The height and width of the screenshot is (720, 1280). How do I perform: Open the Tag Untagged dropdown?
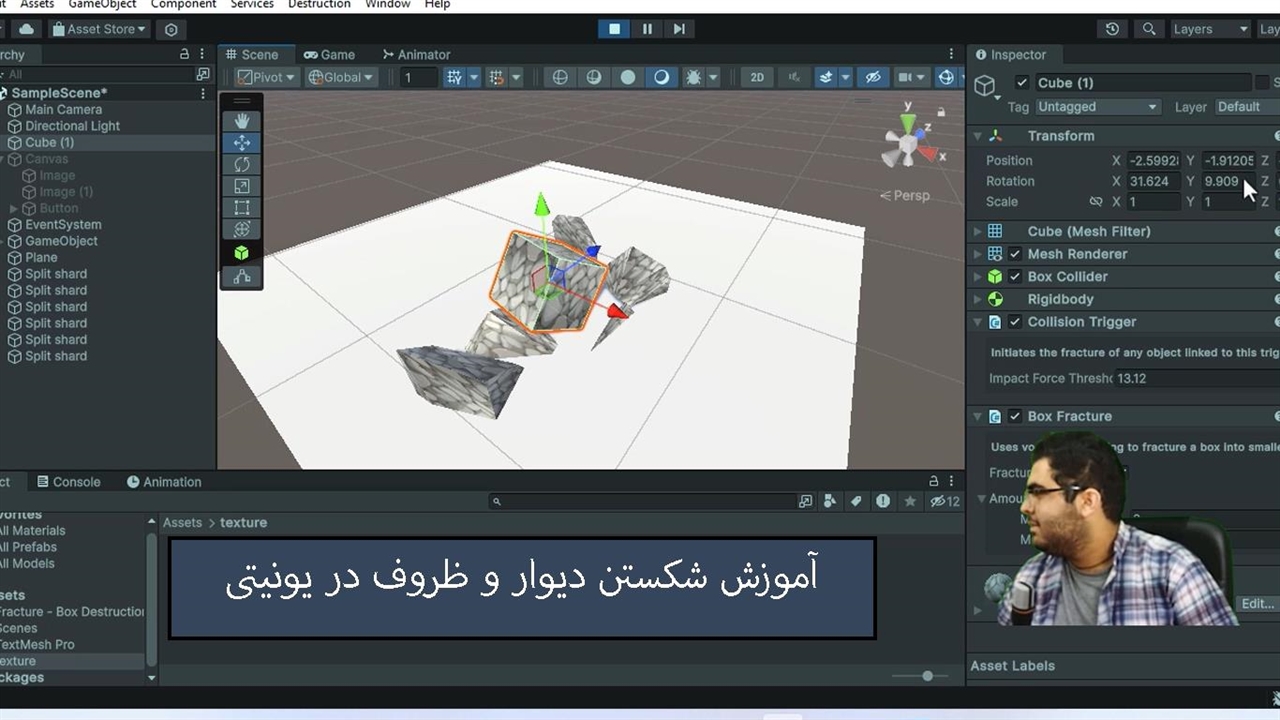pyautogui.click(x=1097, y=107)
